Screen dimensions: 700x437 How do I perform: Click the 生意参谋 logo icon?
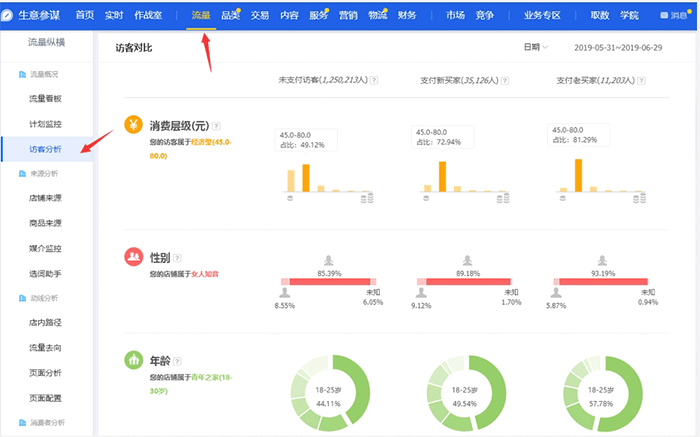point(7,15)
